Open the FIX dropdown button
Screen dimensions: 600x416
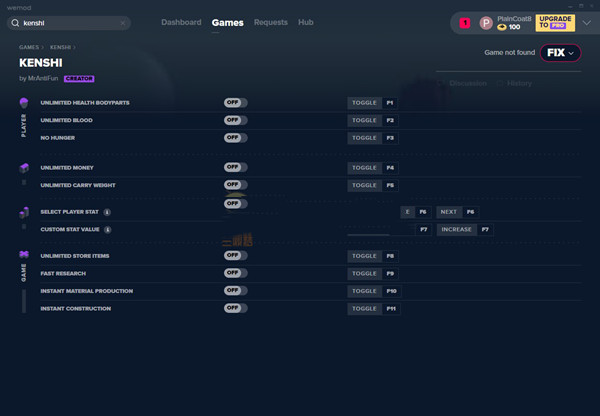560,53
